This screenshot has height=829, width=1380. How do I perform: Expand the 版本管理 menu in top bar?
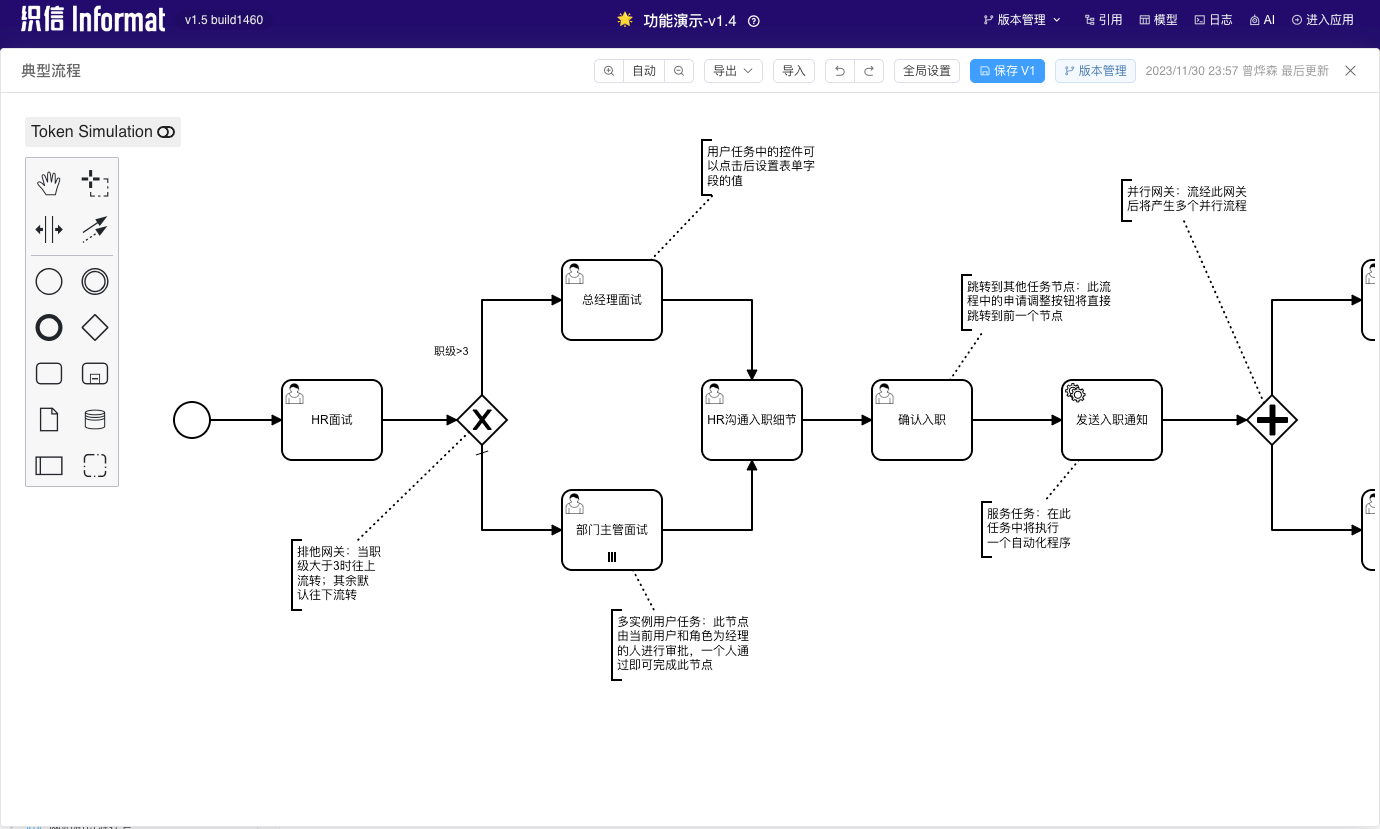1020,19
